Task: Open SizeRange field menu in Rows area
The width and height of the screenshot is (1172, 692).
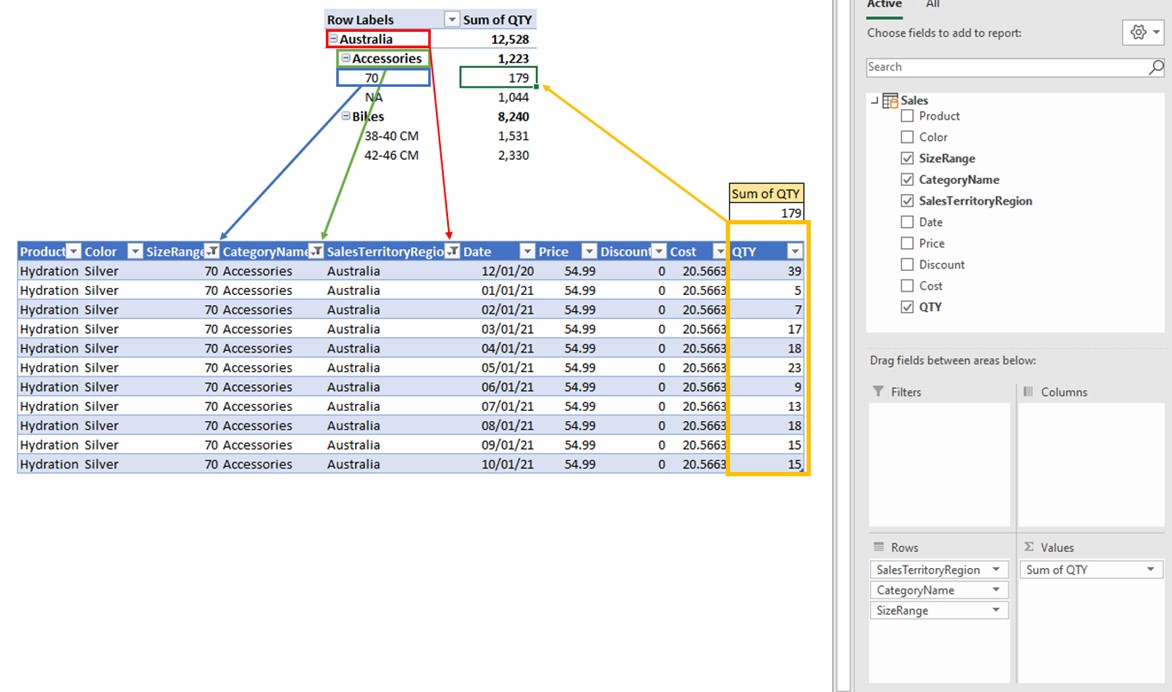Action: (x=996, y=610)
